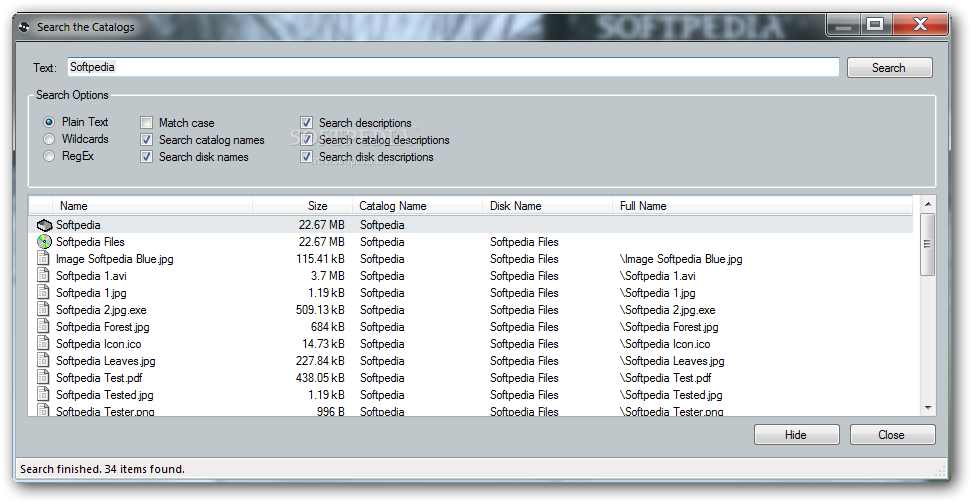972x503 pixels.
Task: Click file icon of Softpedia Tested.jpg
Action: pos(43,394)
